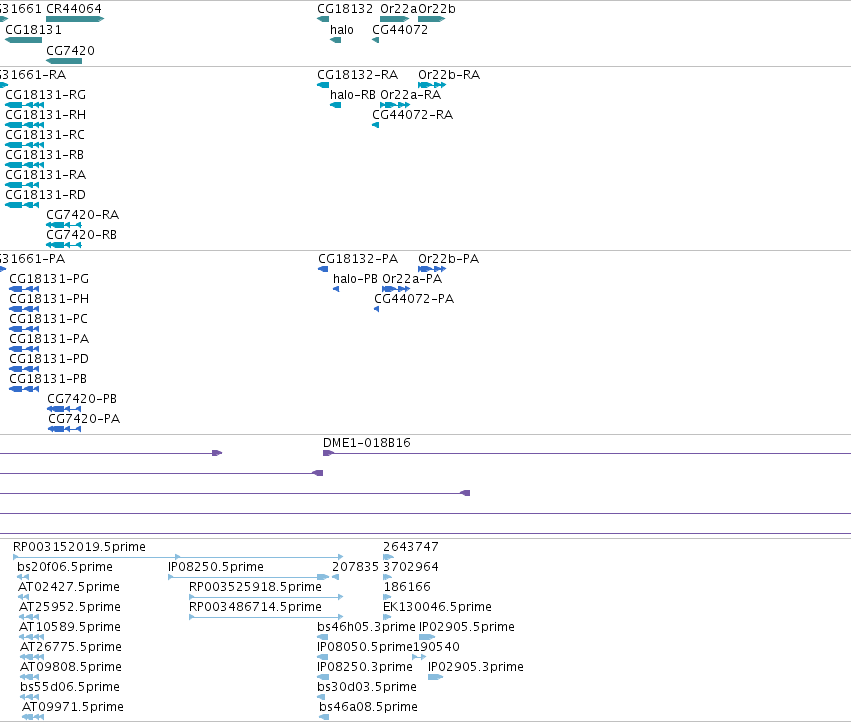Click EST bs30d03.5prime
The height and width of the screenshot is (722, 851).
tap(367, 687)
